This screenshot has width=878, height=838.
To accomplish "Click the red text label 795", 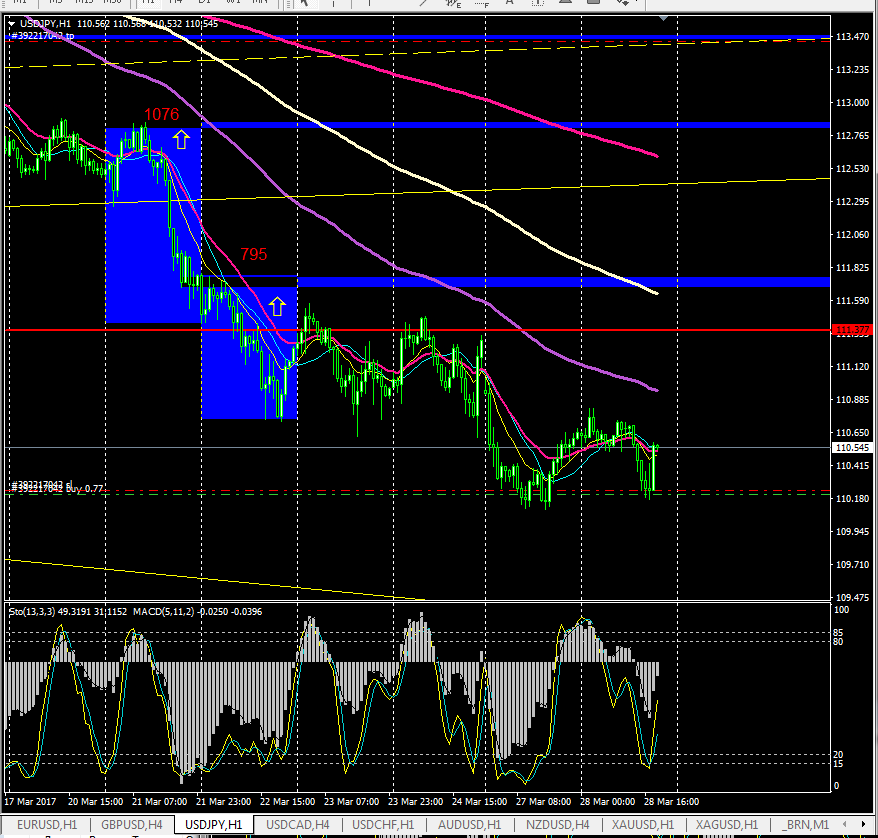I will click(254, 254).
